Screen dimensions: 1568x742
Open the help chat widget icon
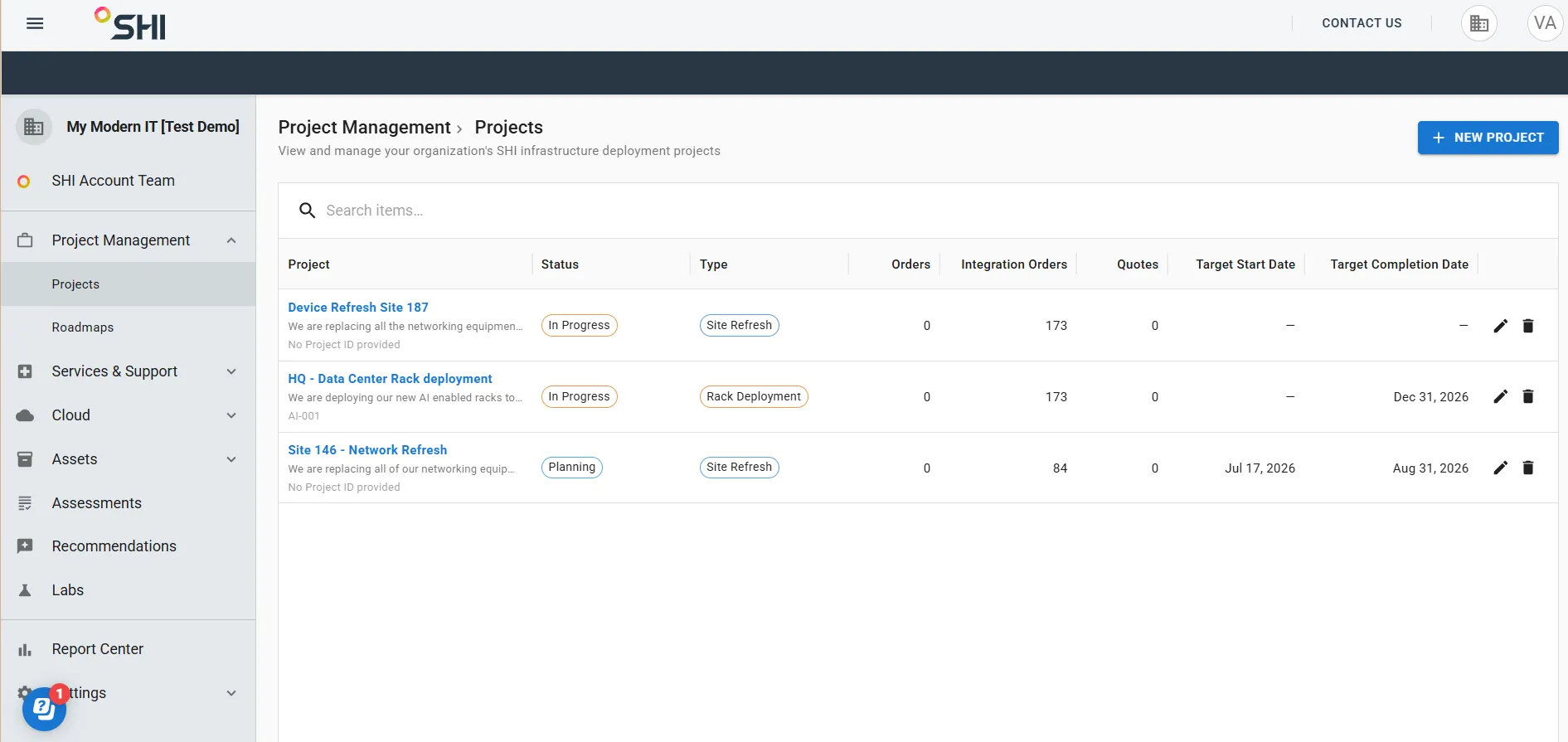pos(44,709)
